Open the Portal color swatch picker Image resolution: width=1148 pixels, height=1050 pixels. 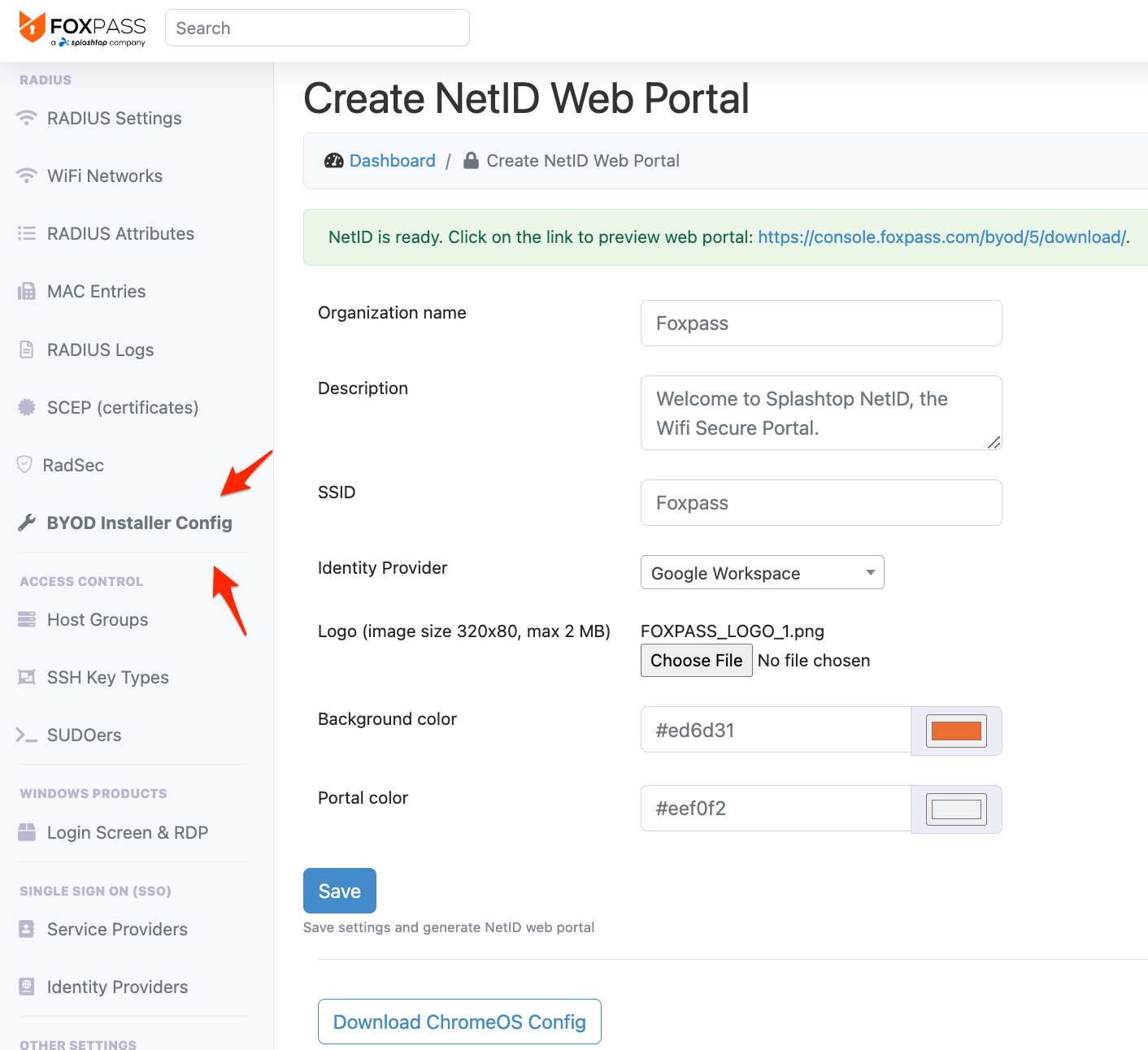[956, 809]
